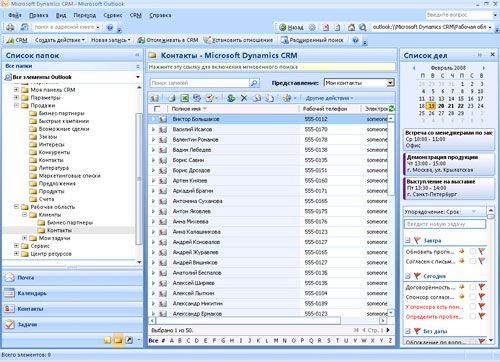This screenshot has height=362, width=500.
Task: Toggle the select-all checkbox in the grid header
Action: point(157,109)
